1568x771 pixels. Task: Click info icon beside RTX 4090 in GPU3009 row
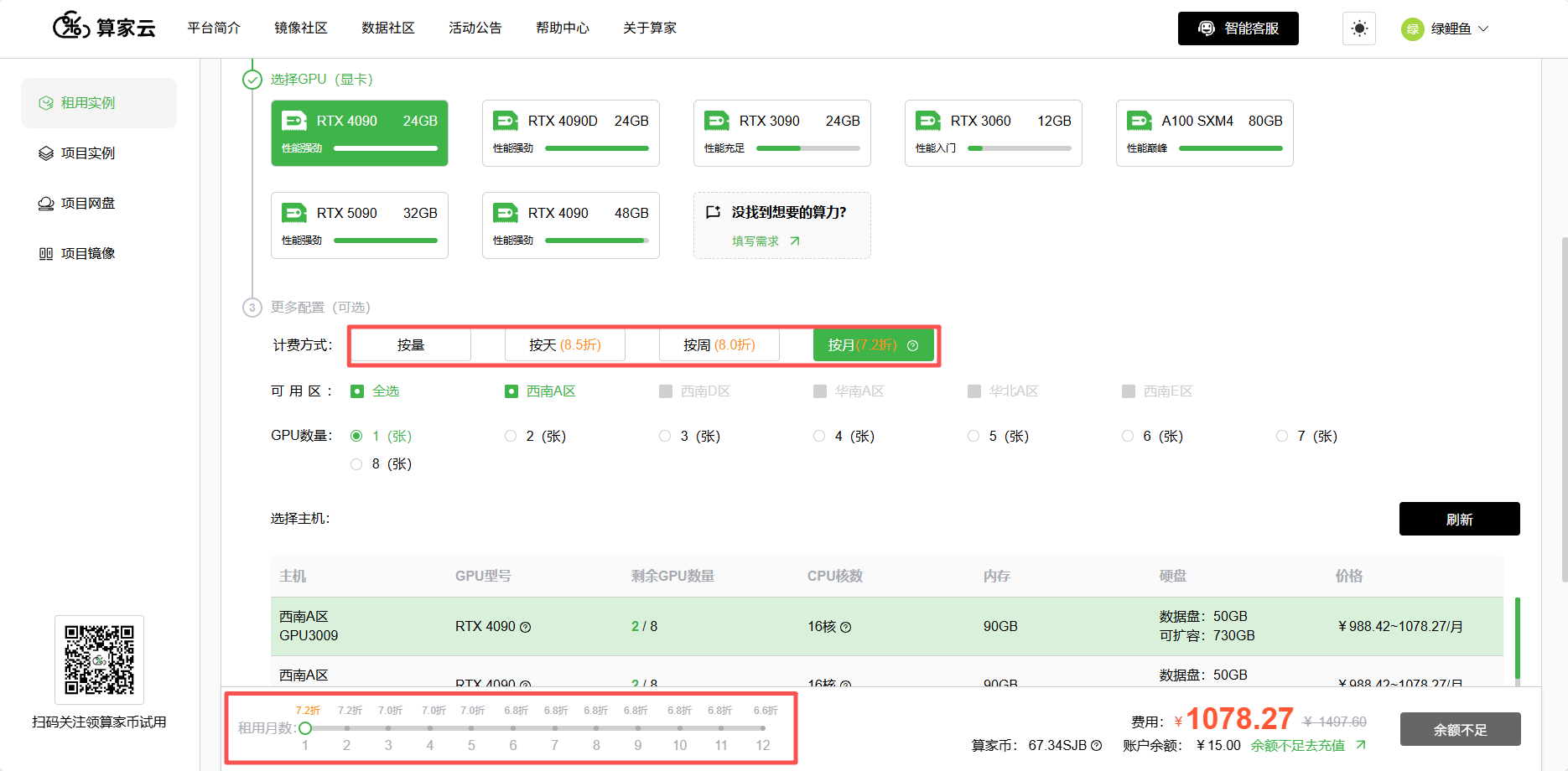tap(526, 627)
